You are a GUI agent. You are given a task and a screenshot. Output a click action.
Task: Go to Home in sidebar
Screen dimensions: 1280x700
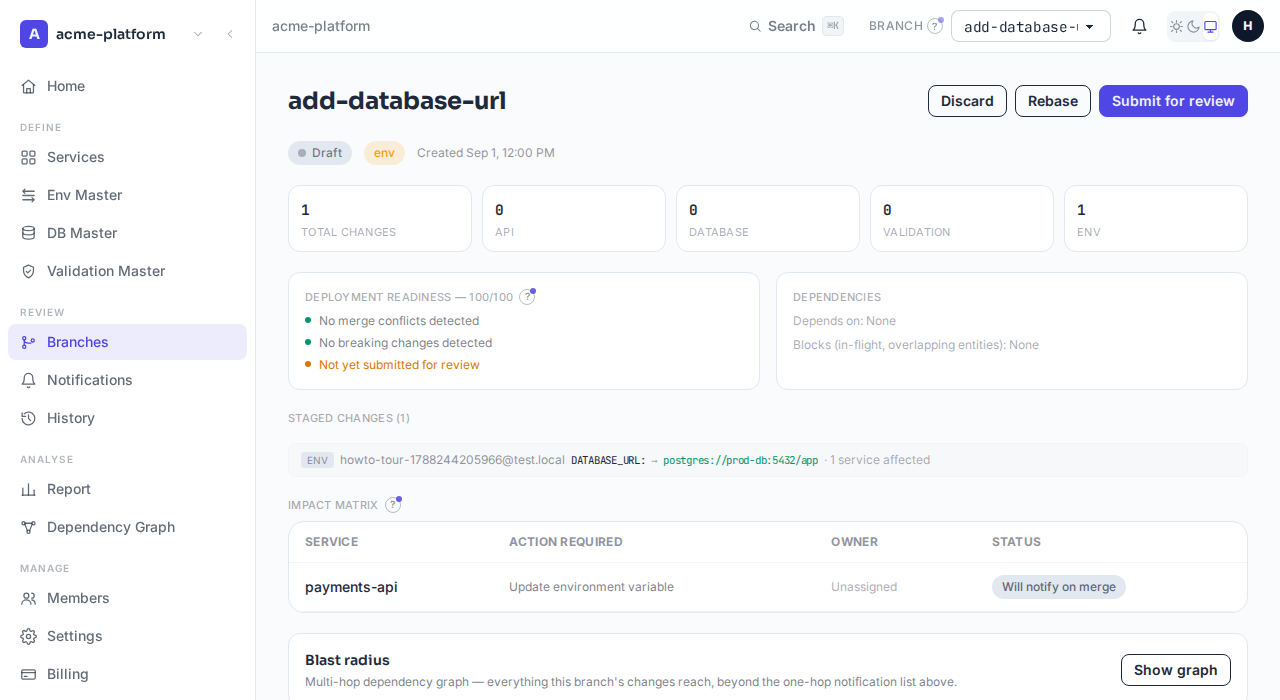click(x=127, y=86)
